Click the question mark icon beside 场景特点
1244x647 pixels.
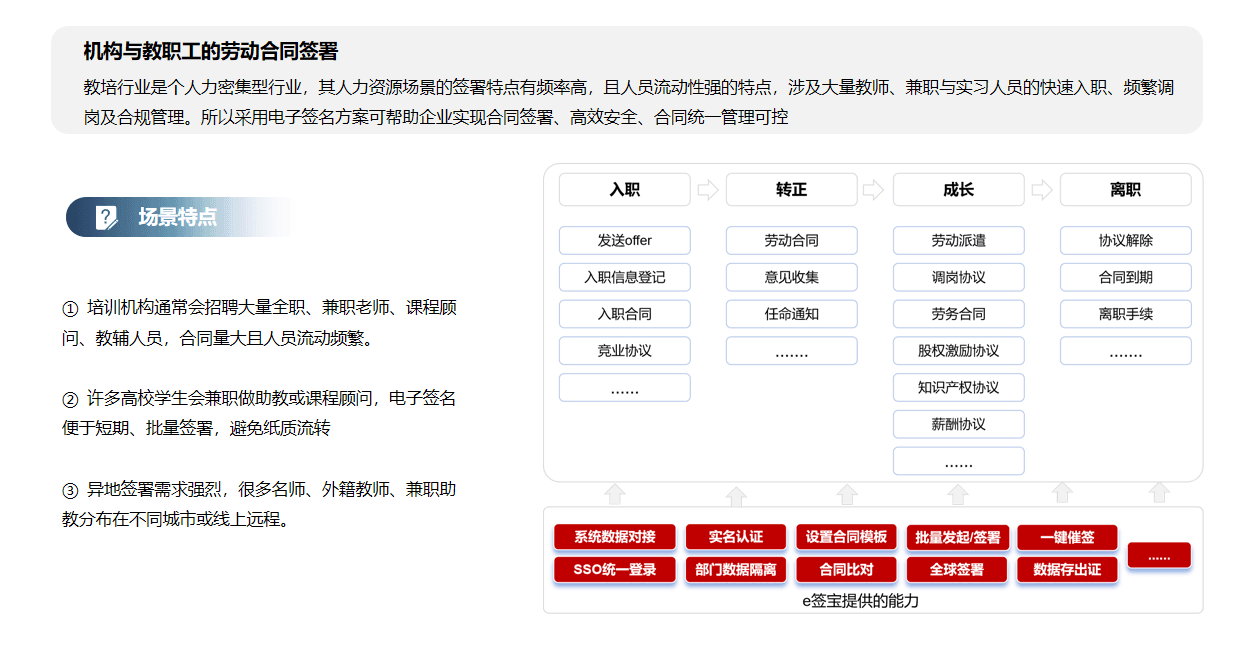pos(107,217)
